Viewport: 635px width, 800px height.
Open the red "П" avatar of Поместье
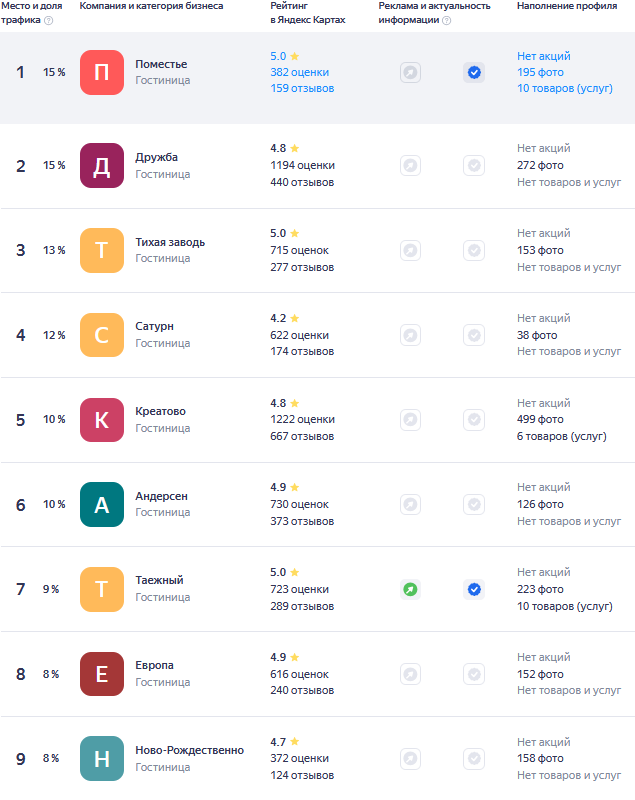click(x=102, y=72)
